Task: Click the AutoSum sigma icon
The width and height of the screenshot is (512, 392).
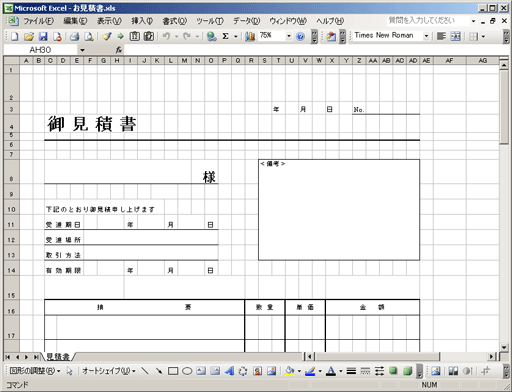Action: [225, 36]
